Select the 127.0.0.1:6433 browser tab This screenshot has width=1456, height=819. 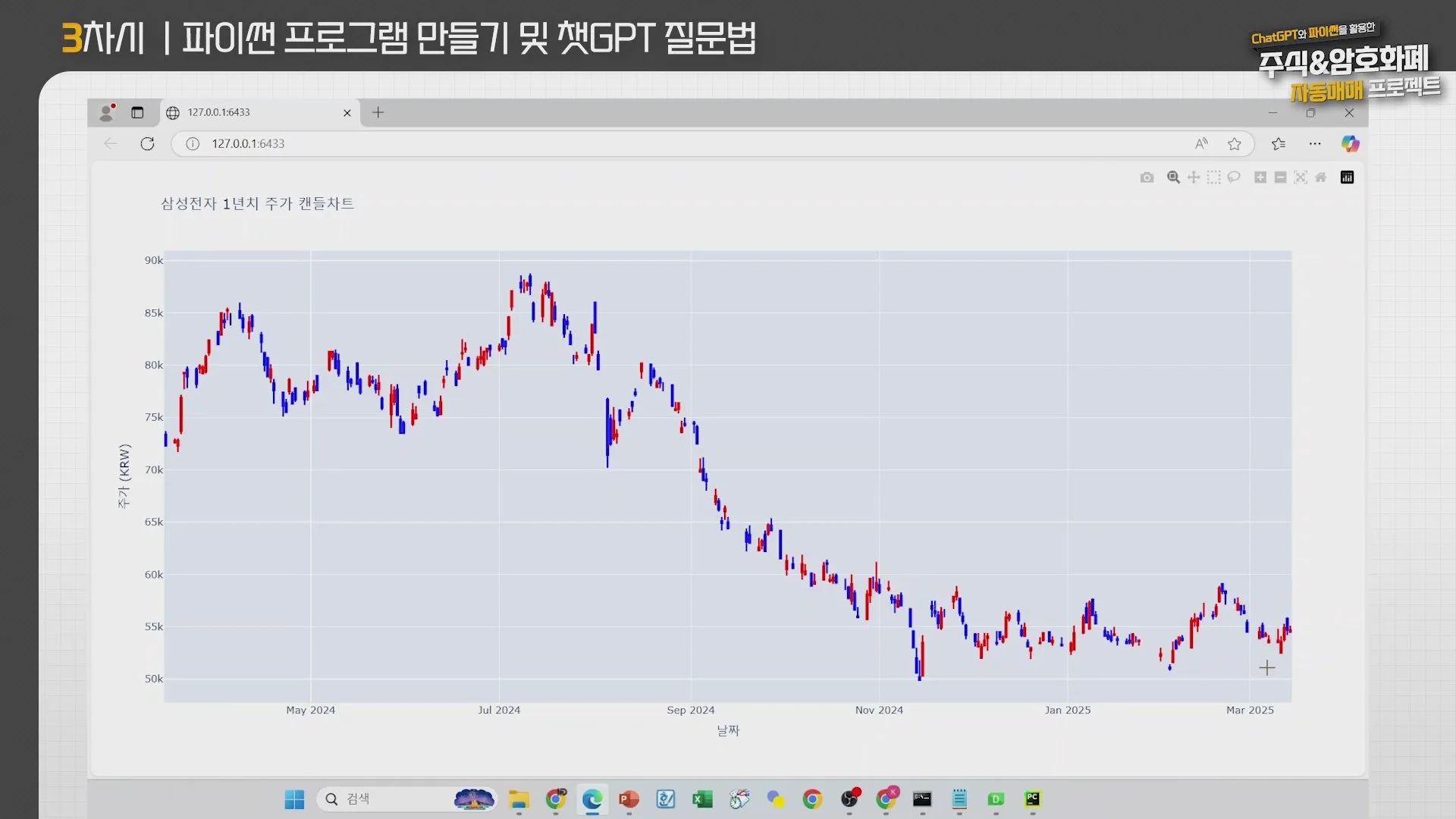(259, 112)
